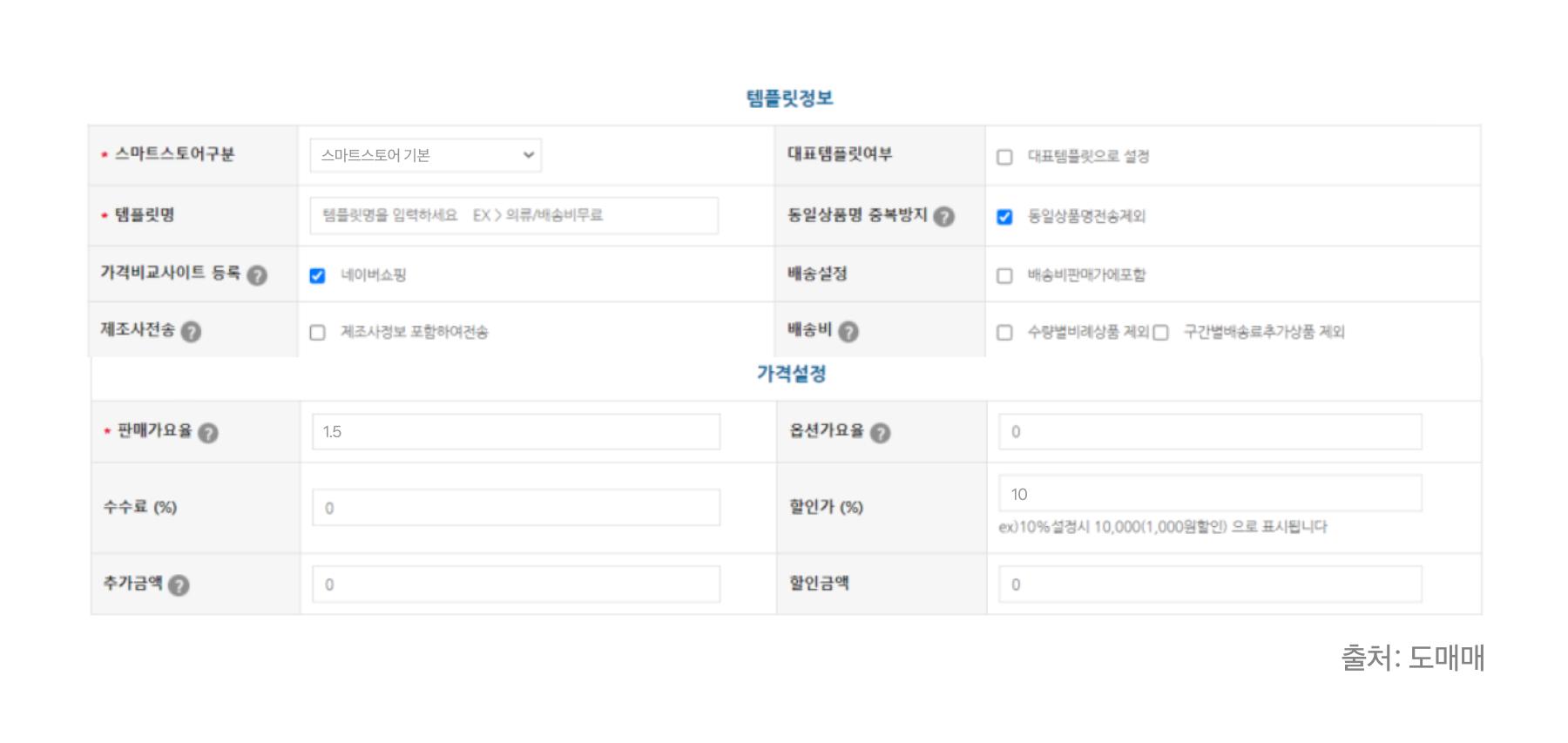Click the 할인금액 input box

click(1210, 584)
